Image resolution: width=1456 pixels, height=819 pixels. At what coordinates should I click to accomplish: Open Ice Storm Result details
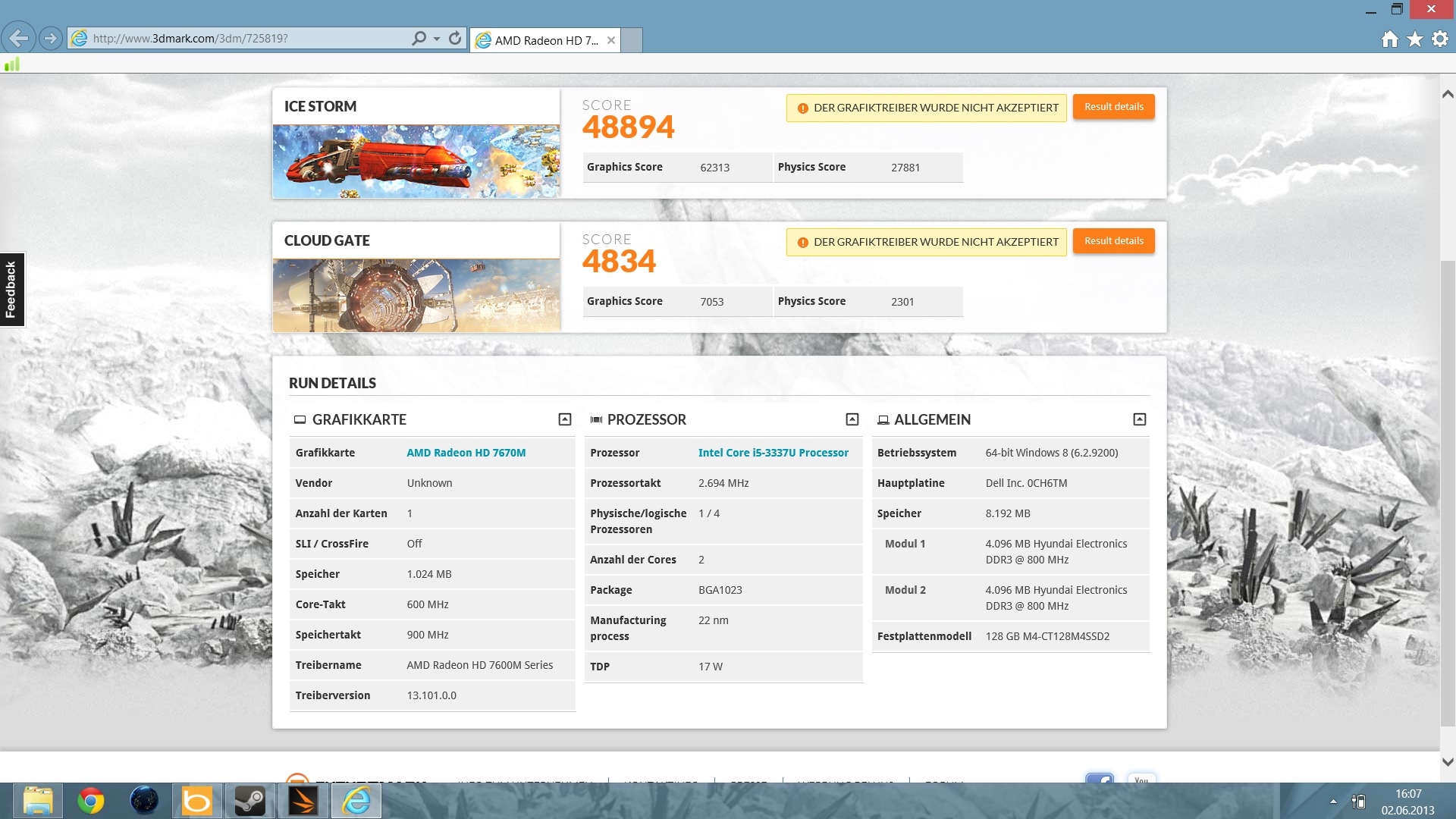click(1113, 107)
